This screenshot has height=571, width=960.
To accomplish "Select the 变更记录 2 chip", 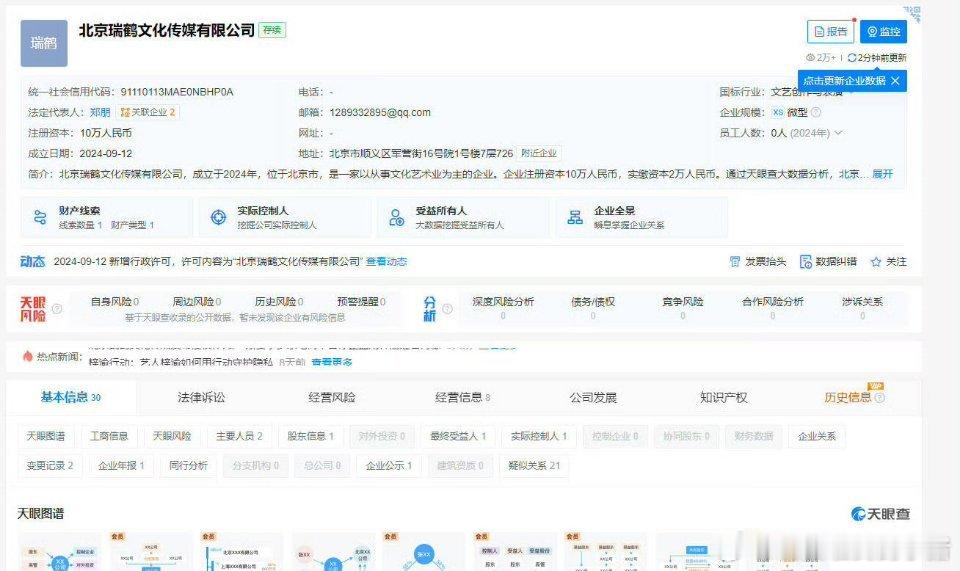I will [x=50, y=465].
